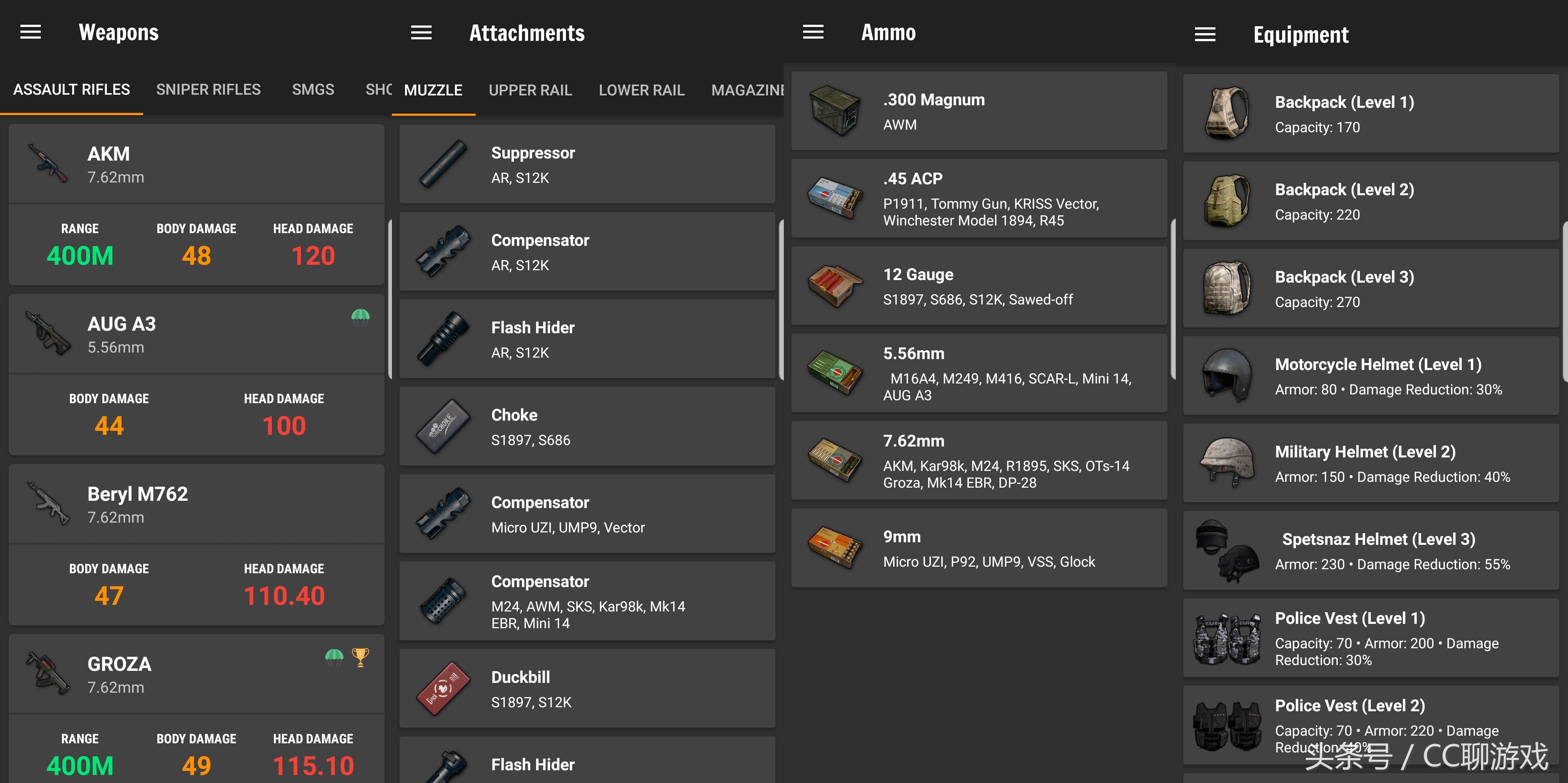Click the Suppressor attachment image
Screen dimensions: 1568x783
coord(444,164)
